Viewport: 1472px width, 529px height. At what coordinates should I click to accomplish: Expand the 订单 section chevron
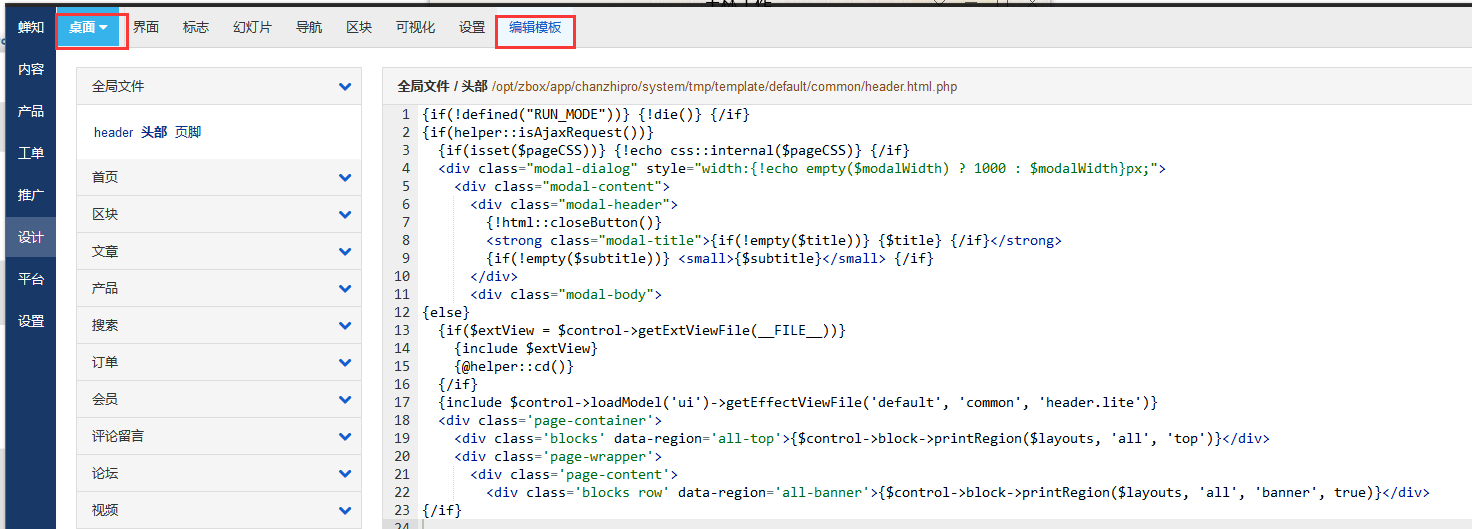(345, 363)
